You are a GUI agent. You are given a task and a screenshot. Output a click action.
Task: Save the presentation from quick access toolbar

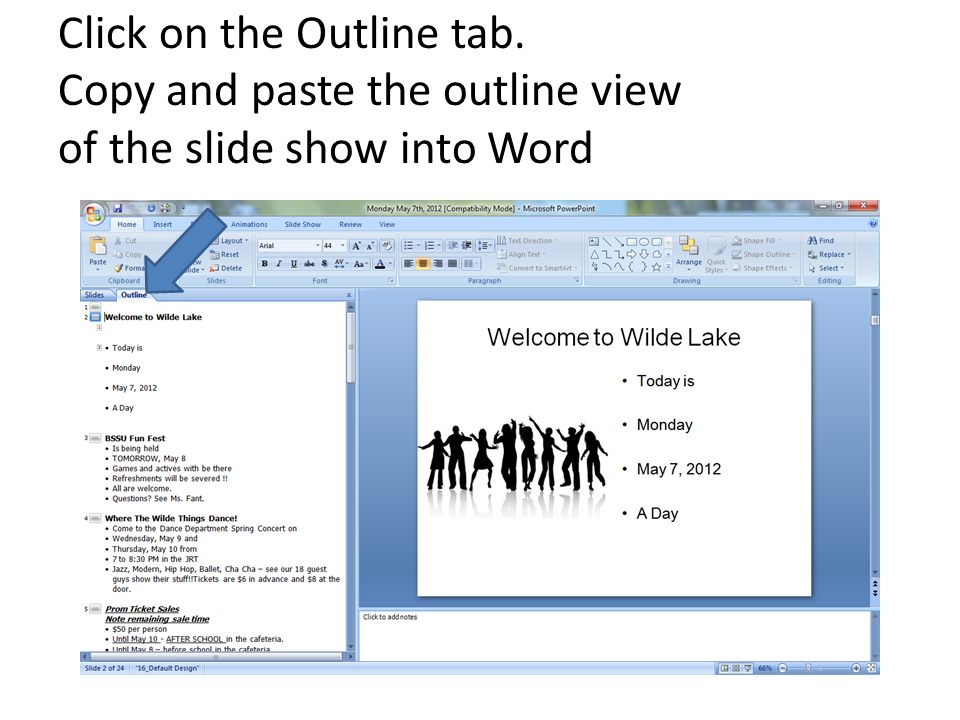[118, 209]
